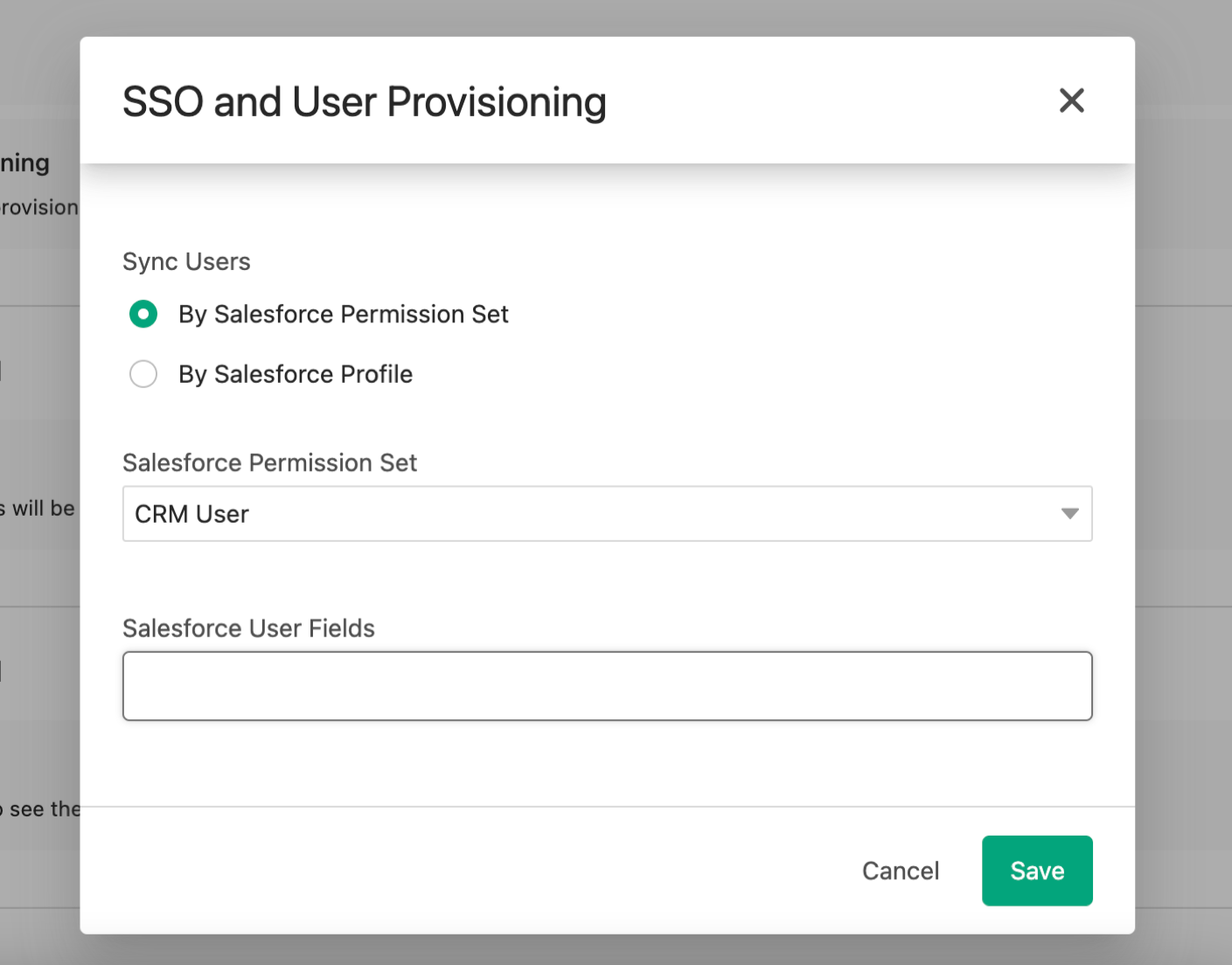Select By Salesforce Permission Set option
1232x965 pixels.
pyautogui.click(x=143, y=314)
